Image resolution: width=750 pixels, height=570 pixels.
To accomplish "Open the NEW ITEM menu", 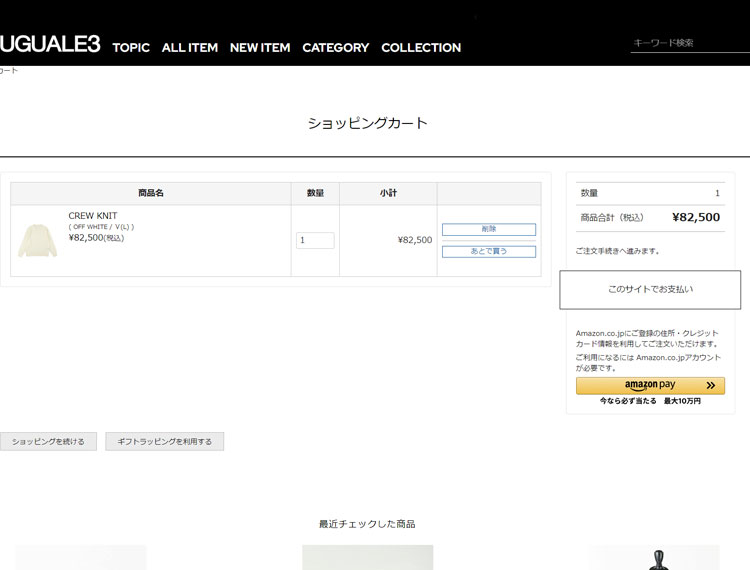I will [x=260, y=48].
